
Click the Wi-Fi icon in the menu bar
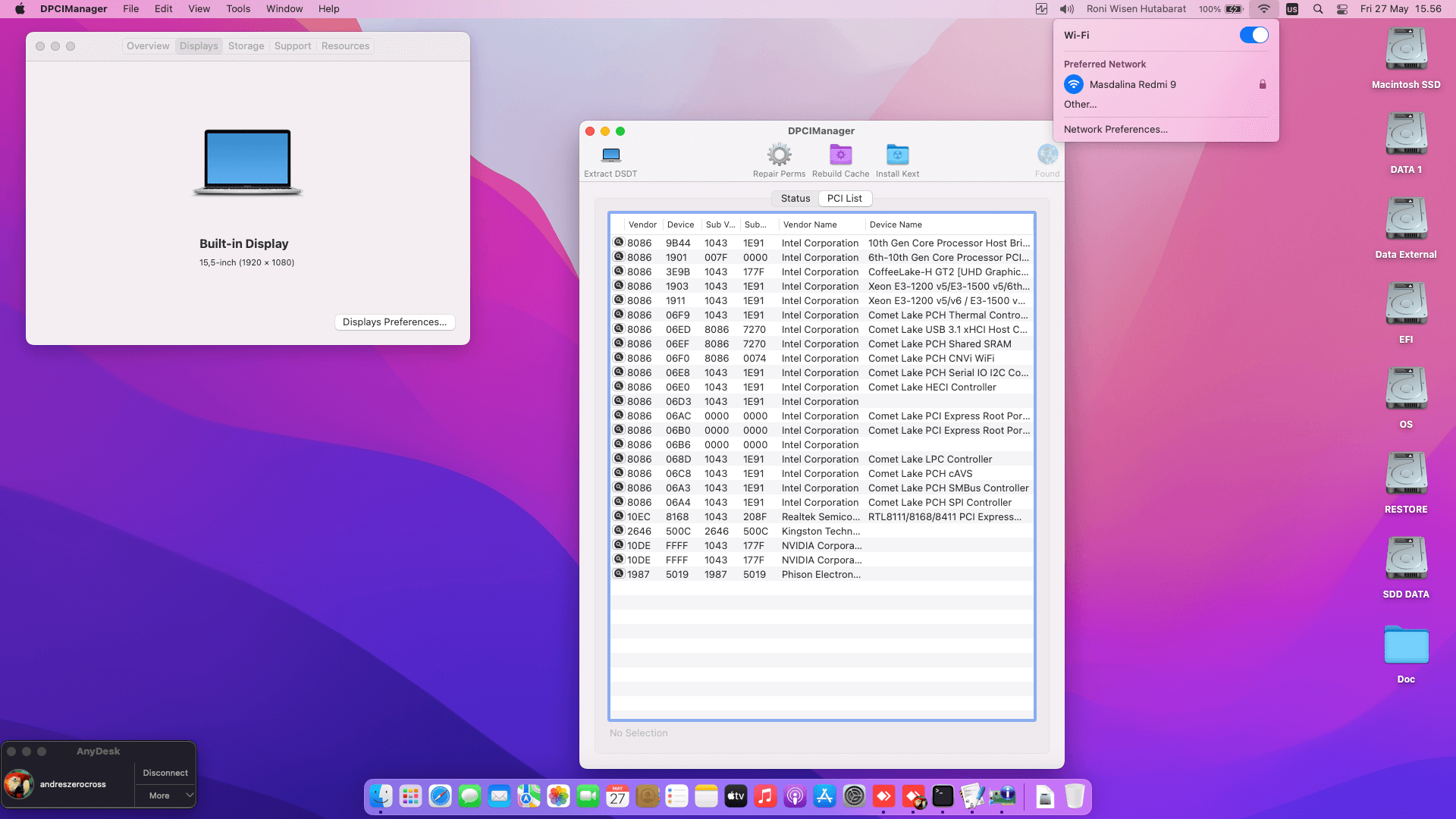[x=1263, y=9]
